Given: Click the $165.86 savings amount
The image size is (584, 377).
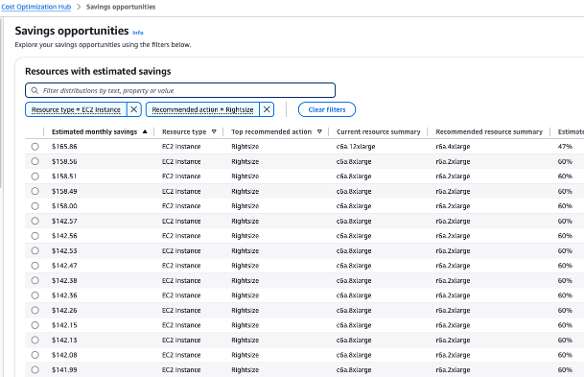Looking at the screenshot, I should coord(64,146).
